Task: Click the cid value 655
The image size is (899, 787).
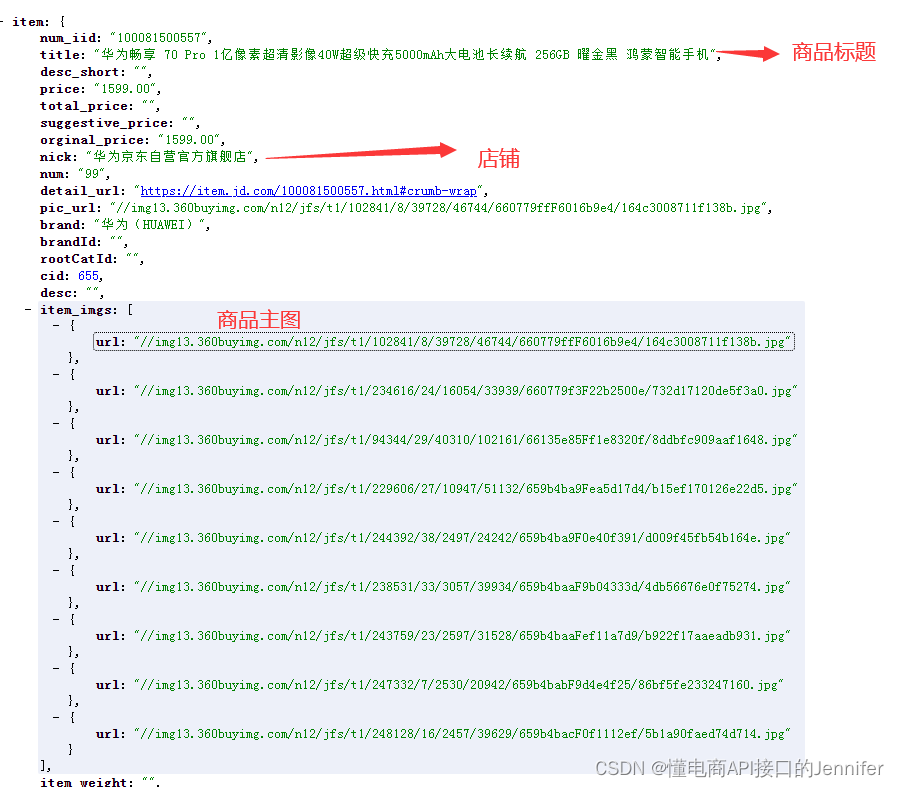Action: coord(88,276)
